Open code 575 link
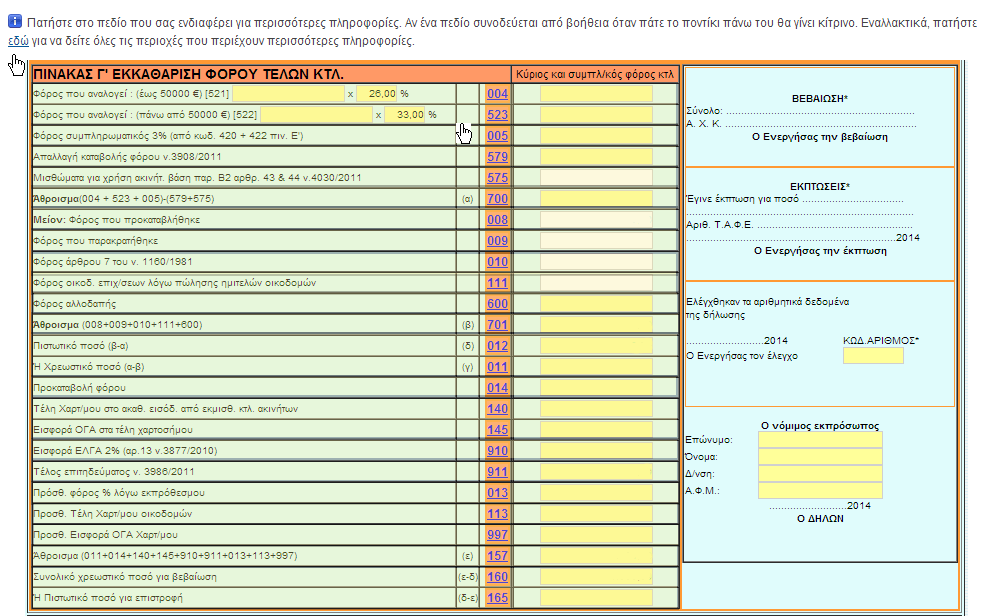 coord(497,178)
